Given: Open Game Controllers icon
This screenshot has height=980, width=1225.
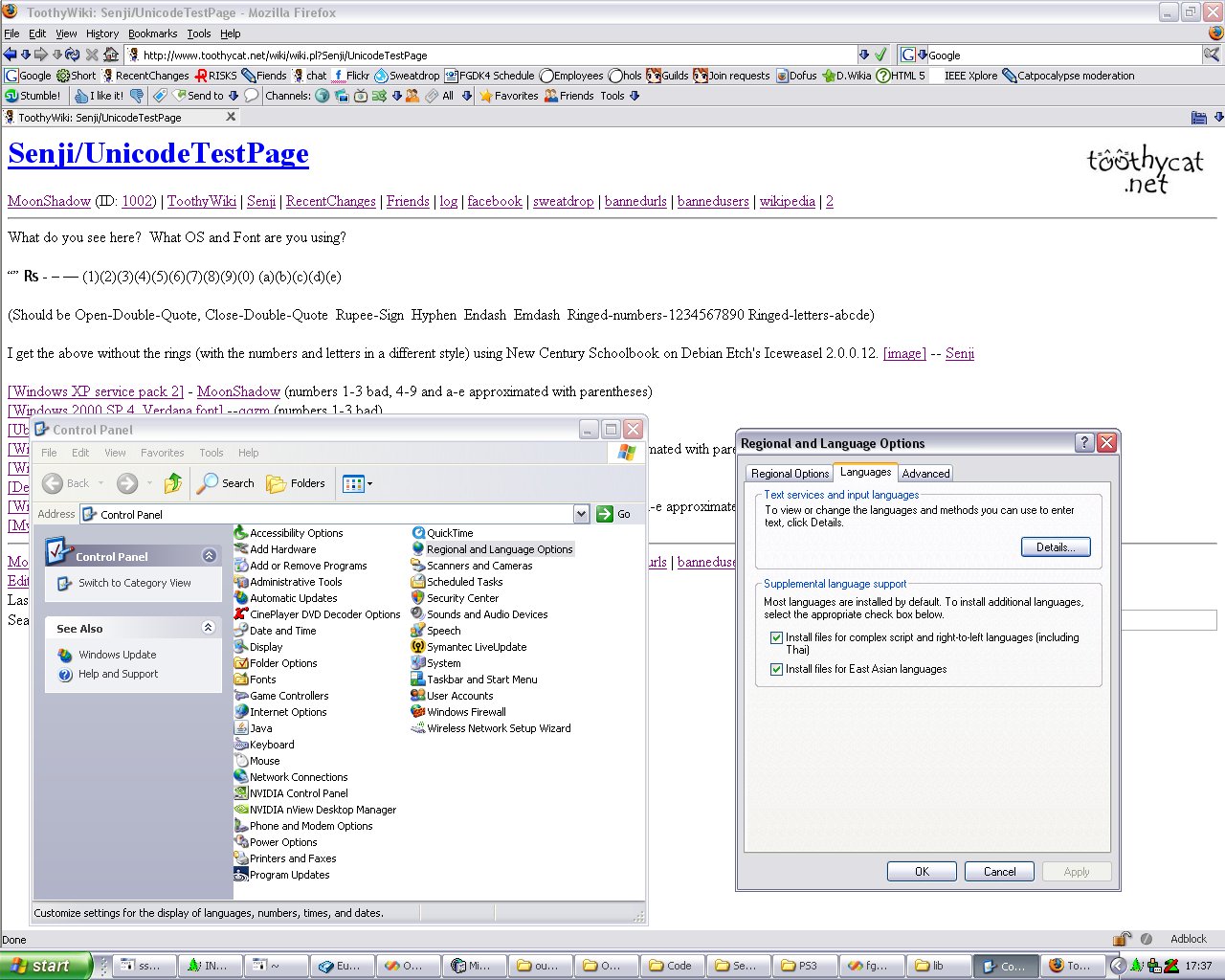Looking at the screenshot, I should 241,696.
